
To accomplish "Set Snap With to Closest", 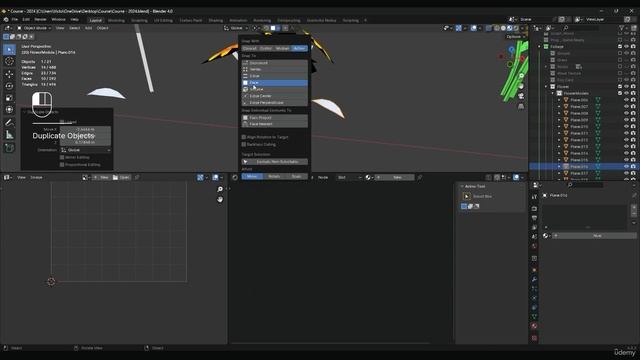I will tap(250, 49).
